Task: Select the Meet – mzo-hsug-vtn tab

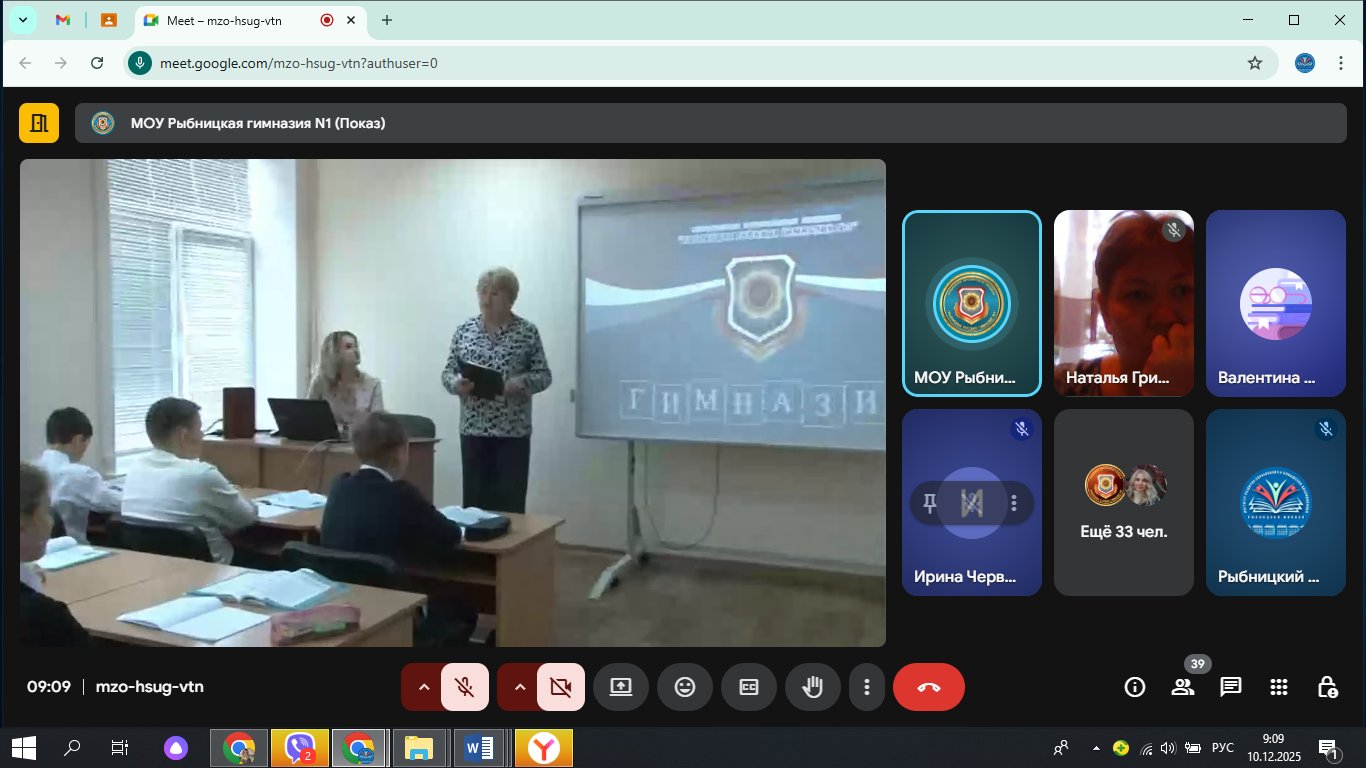Action: 230,20
